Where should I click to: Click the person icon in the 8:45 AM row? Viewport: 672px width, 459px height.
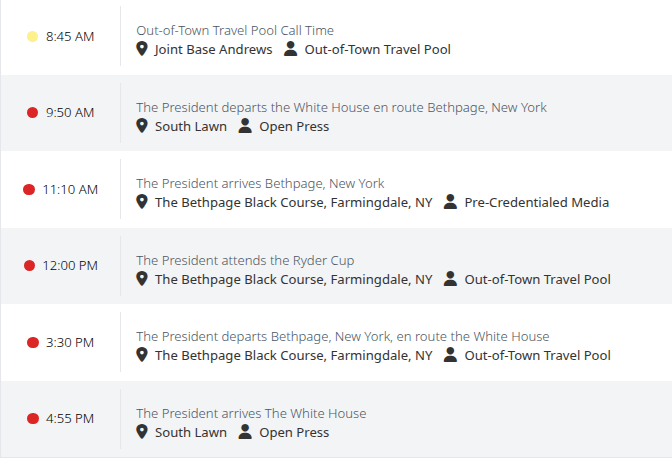coord(290,49)
